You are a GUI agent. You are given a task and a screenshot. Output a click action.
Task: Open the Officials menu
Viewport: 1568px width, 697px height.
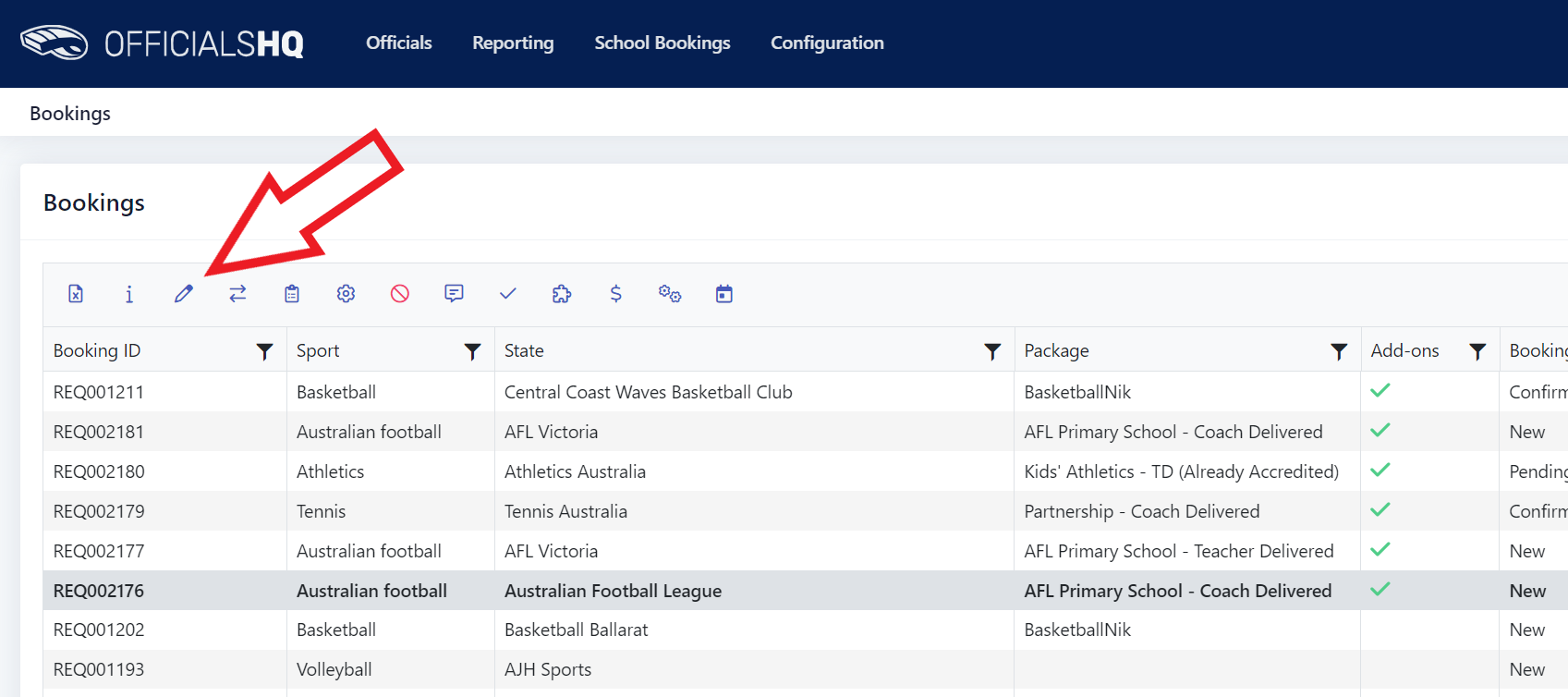(398, 43)
